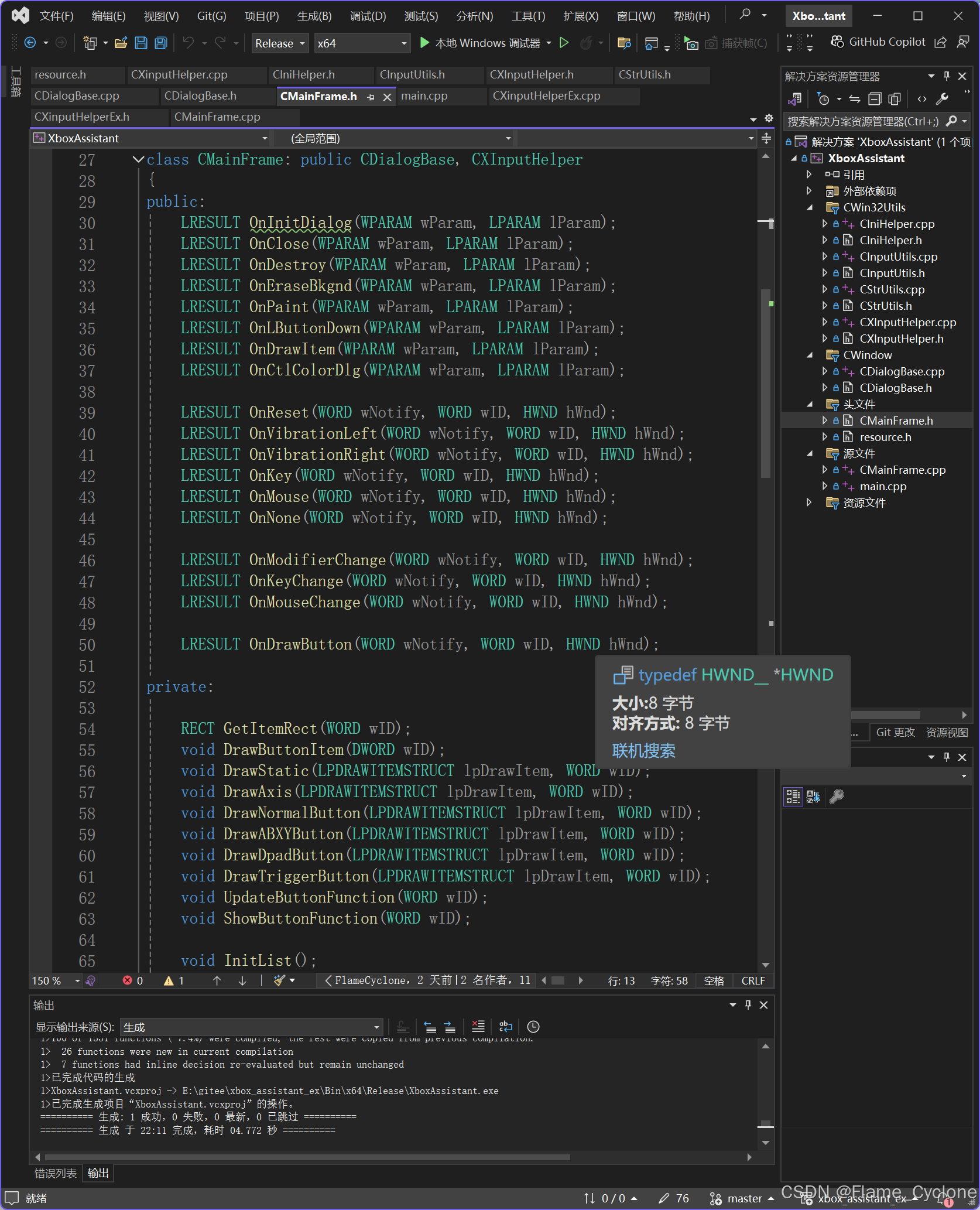Open the Debug menu
Viewport: 980px width, 1210px height.
click(368, 16)
